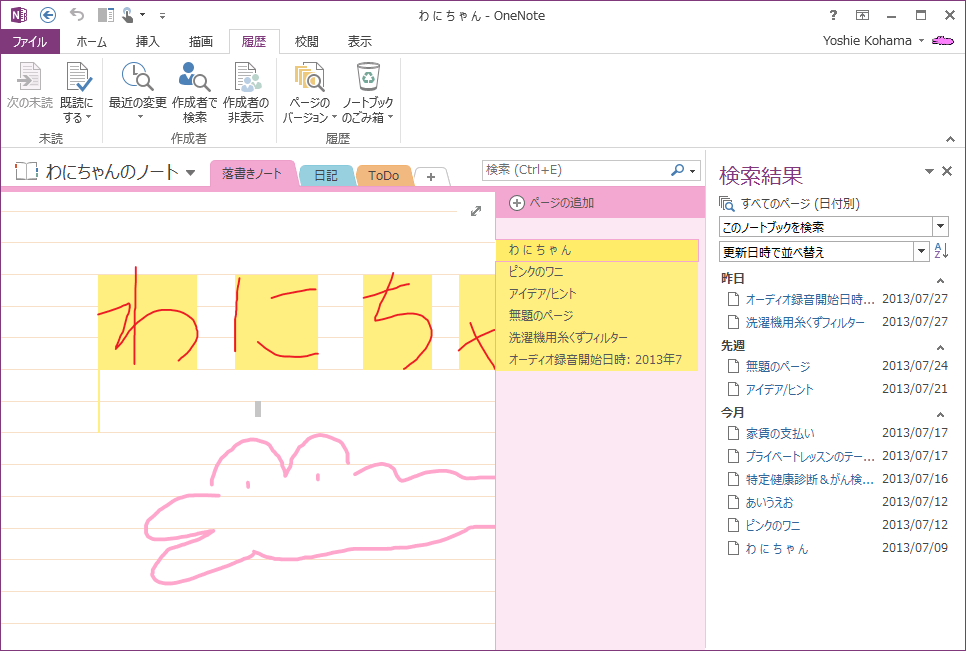The image size is (966, 651).
Task: Open the Help question mark
Action: tap(833, 15)
